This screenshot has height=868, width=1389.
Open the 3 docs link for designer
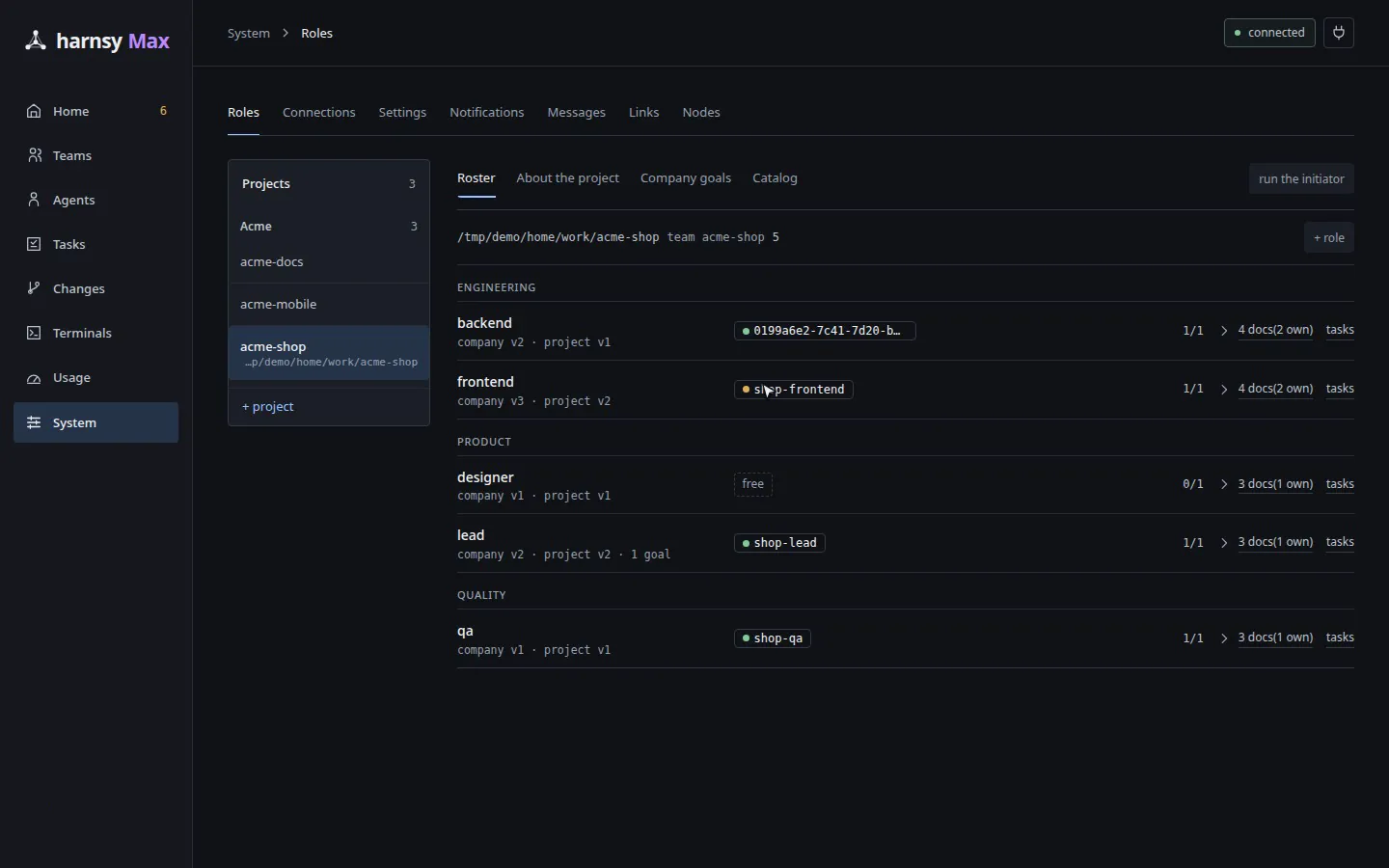[1275, 484]
